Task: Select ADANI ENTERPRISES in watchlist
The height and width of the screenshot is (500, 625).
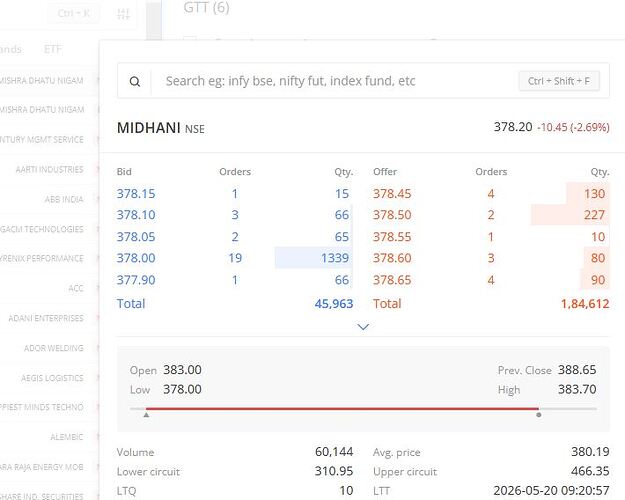Action: 46,318
